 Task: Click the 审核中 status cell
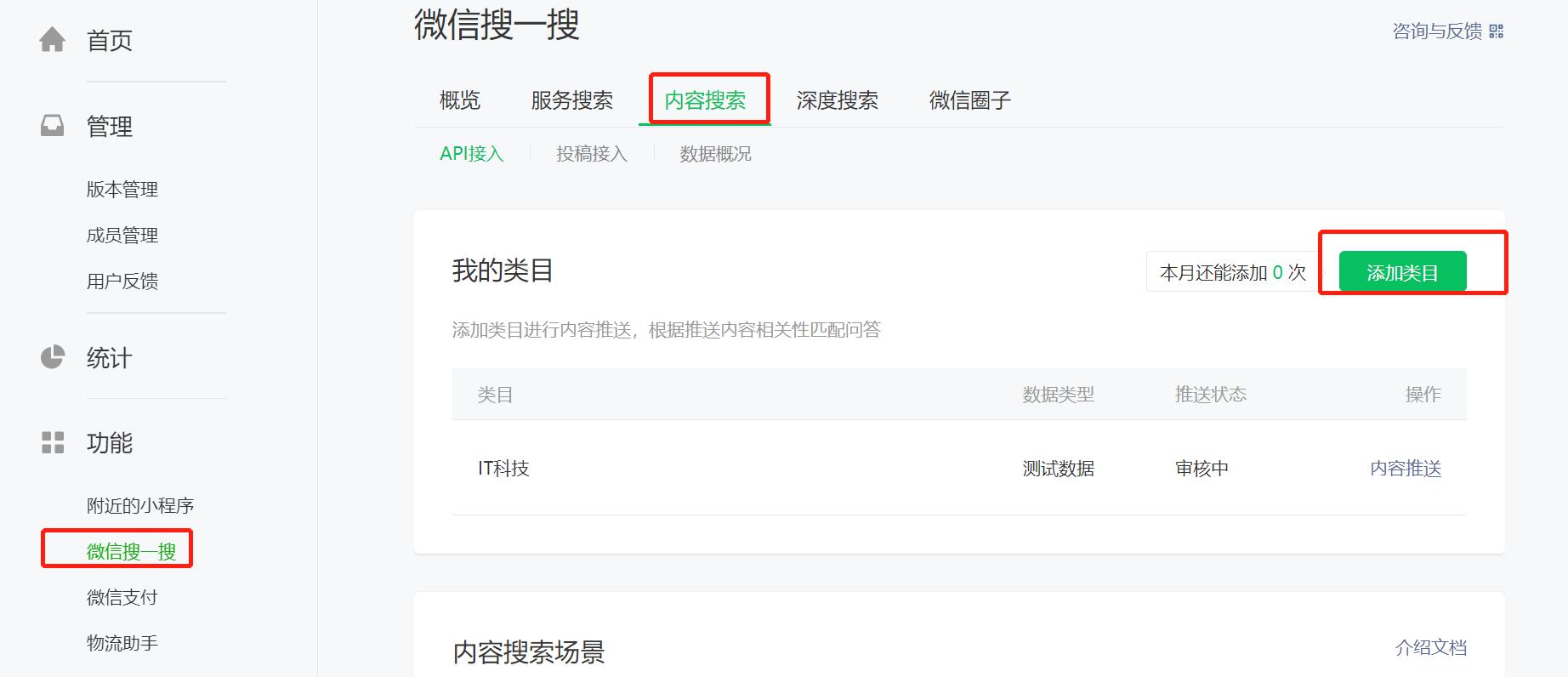1202,469
